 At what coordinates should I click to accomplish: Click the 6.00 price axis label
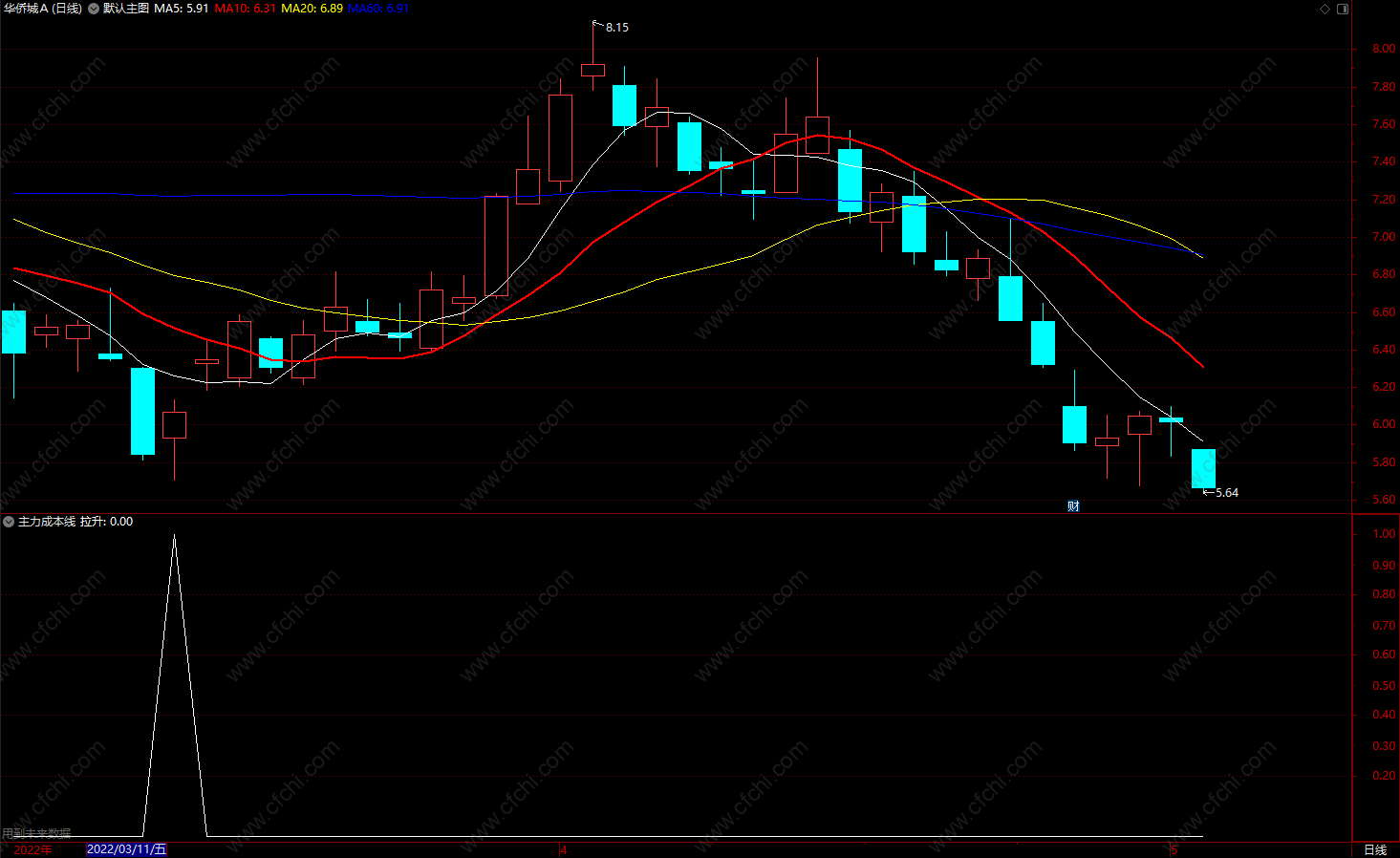click(x=1384, y=424)
